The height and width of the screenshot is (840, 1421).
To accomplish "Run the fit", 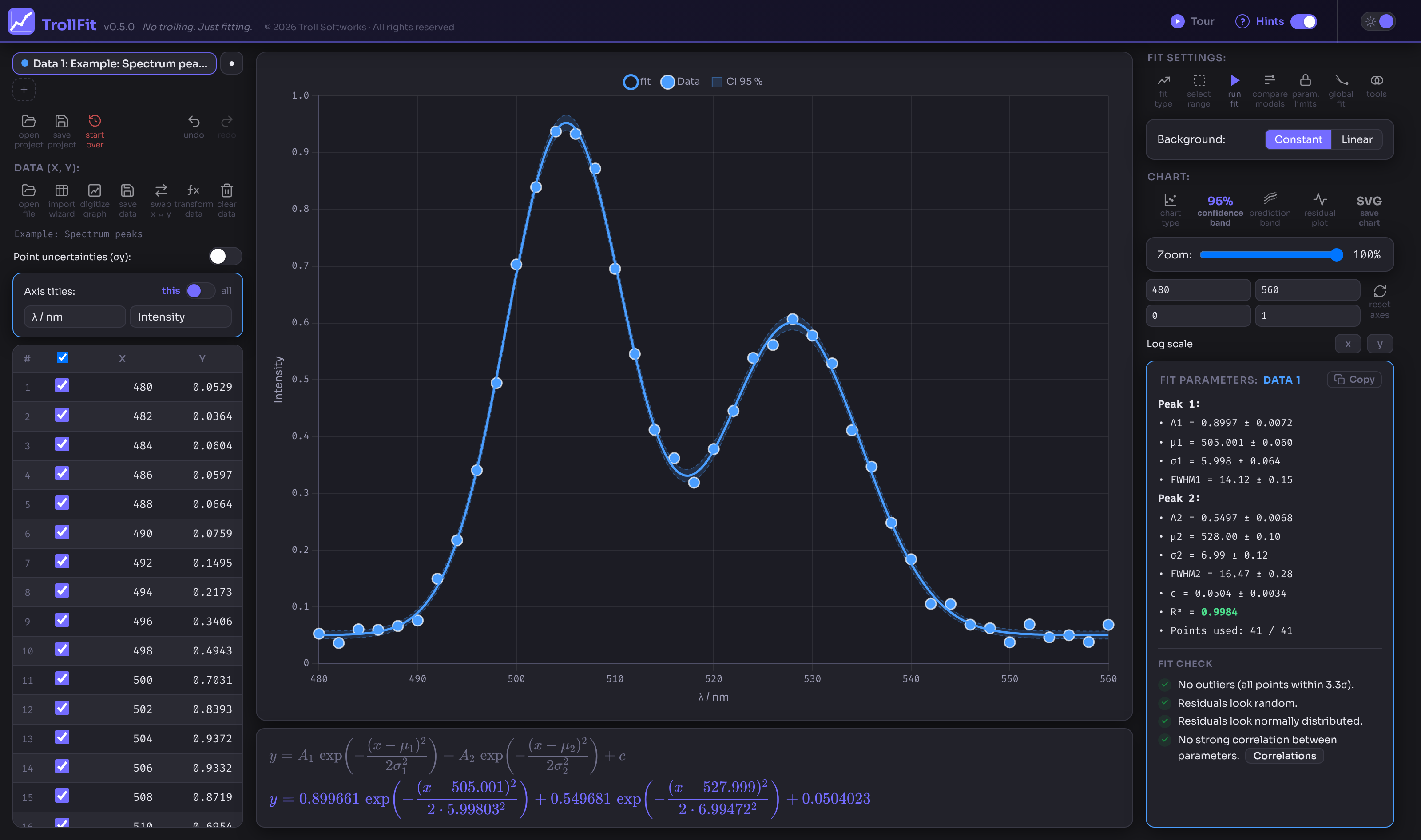I will [1235, 80].
